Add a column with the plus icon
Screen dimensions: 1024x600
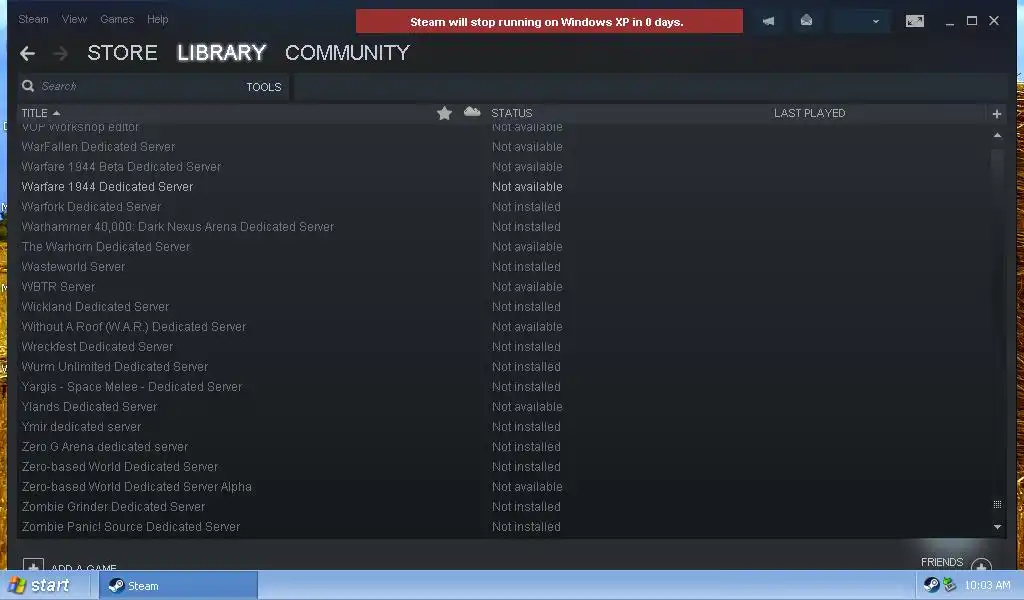tap(997, 114)
